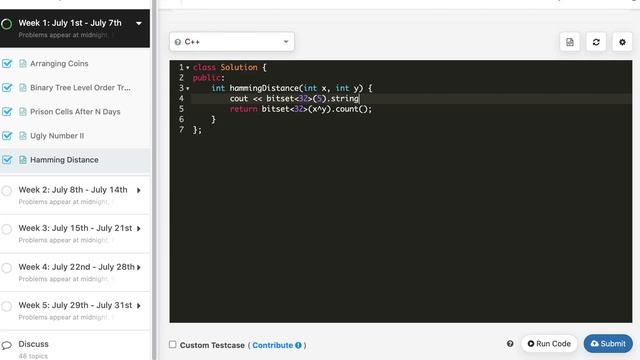Click the Week 2: July 8th - July 14th heading
Viewport: 640px width, 360px height.
(73, 190)
